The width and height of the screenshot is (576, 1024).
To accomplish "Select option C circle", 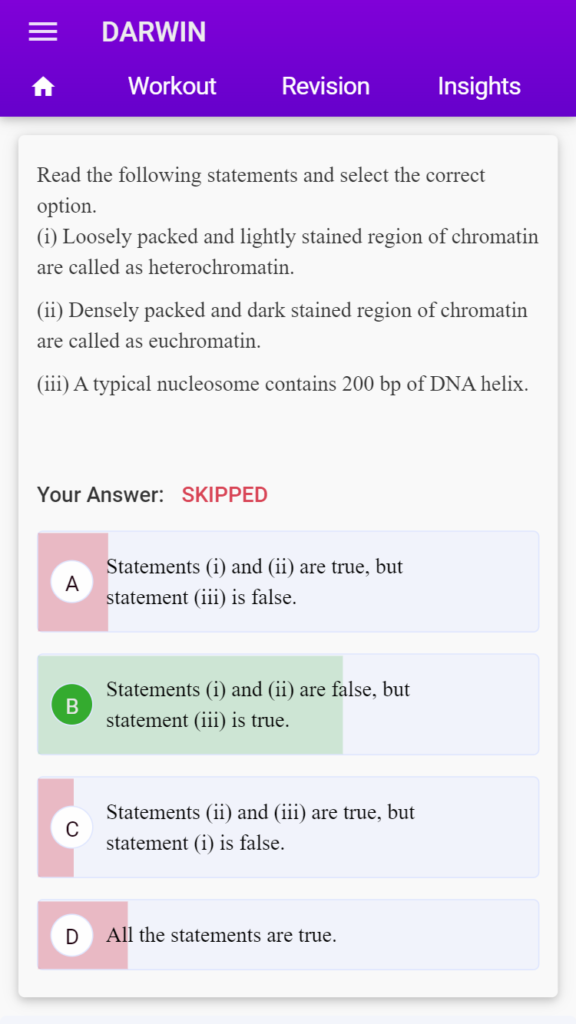I will pyautogui.click(x=72, y=827).
